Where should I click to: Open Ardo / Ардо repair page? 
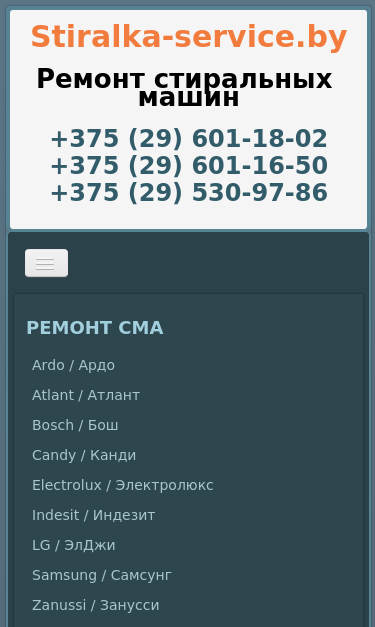click(x=74, y=365)
